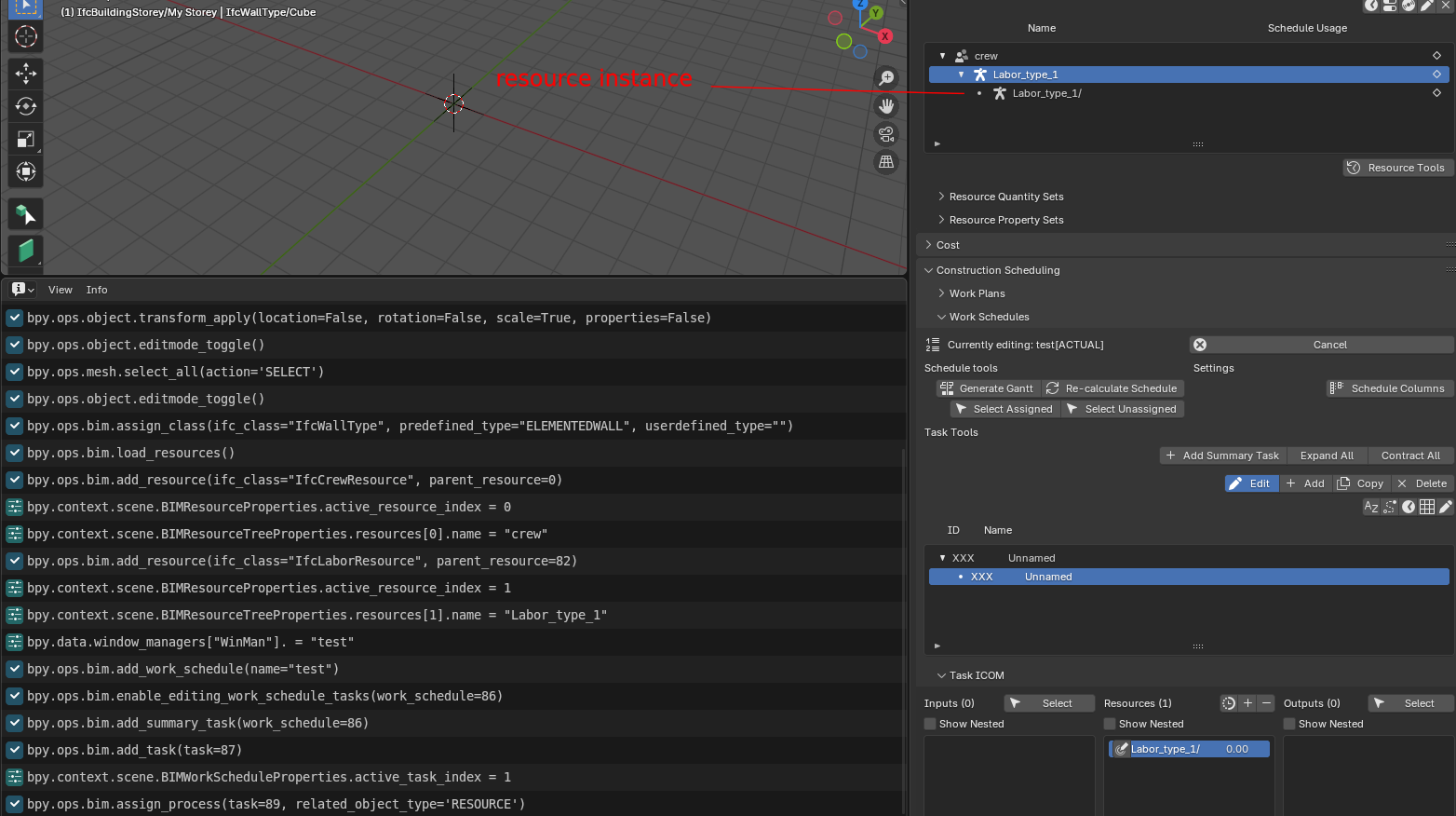Cancel editing the work schedule

click(x=1321, y=345)
